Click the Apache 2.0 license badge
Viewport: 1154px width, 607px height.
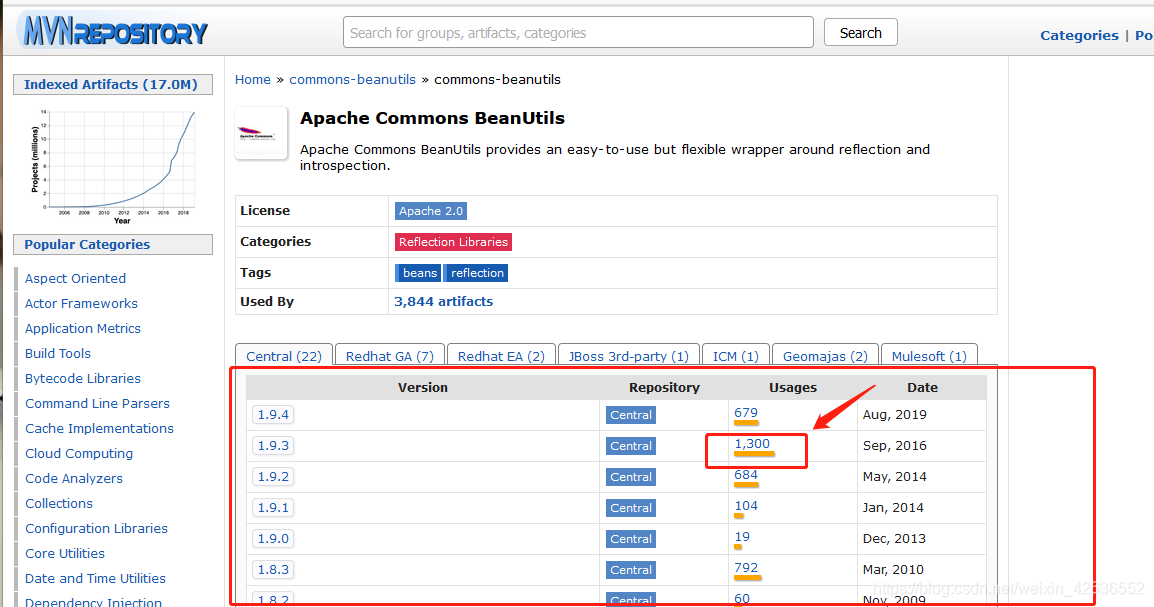[x=431, y=211]
